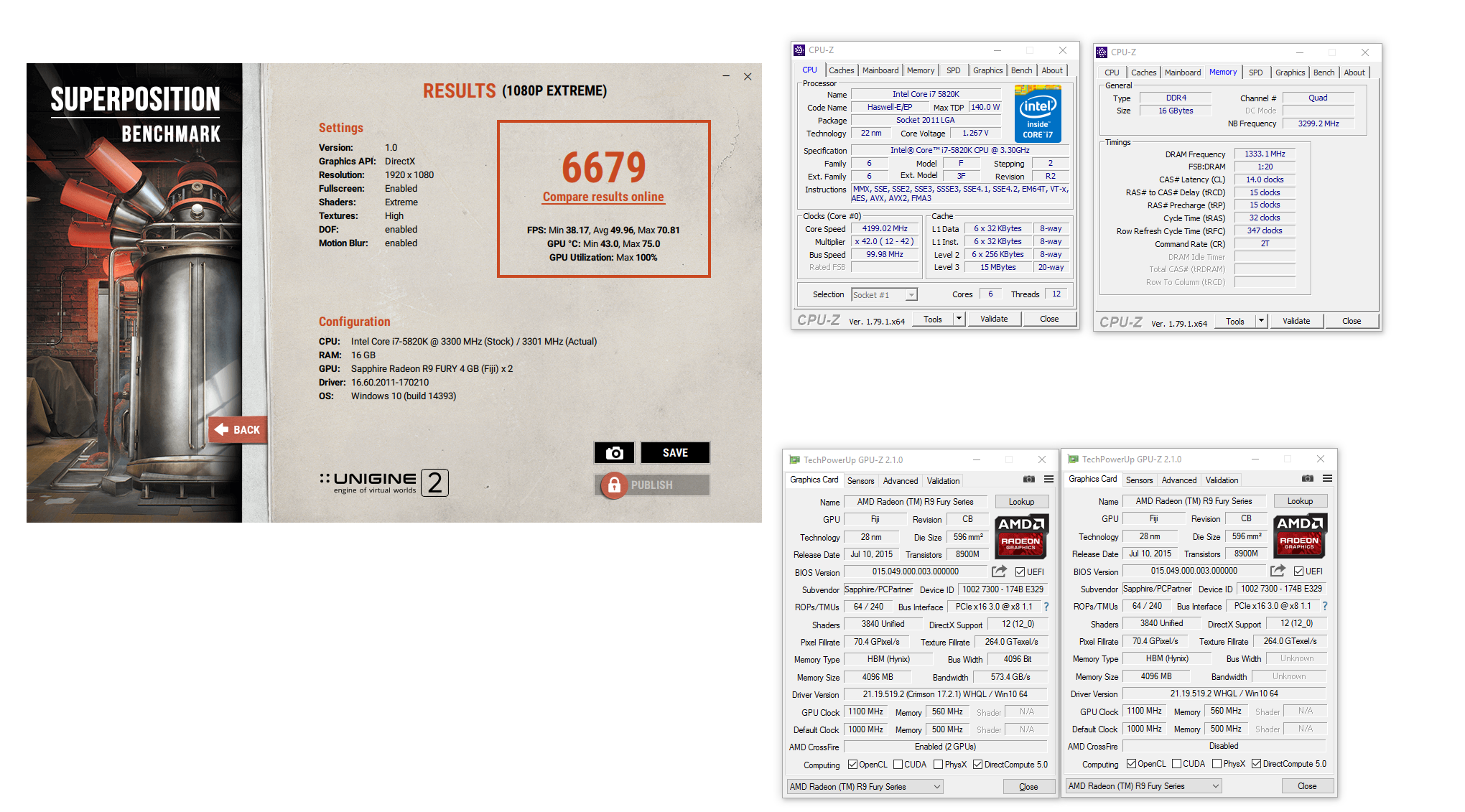Click Driver Version field in right GPU-Z
The image size is (1465, 812).
click(x=1224, y=694)
